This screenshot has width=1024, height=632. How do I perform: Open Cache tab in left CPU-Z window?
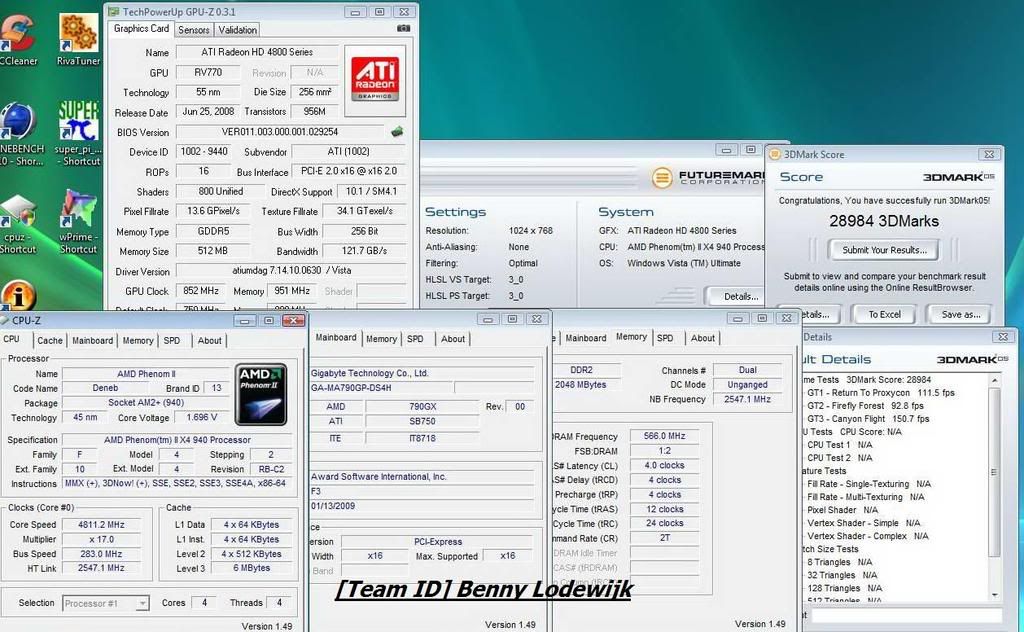point(50,341)
